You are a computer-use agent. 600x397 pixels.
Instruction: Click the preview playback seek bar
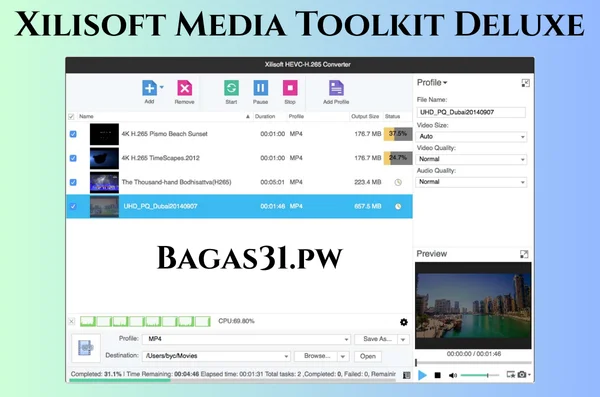click(x=473, y=362)
